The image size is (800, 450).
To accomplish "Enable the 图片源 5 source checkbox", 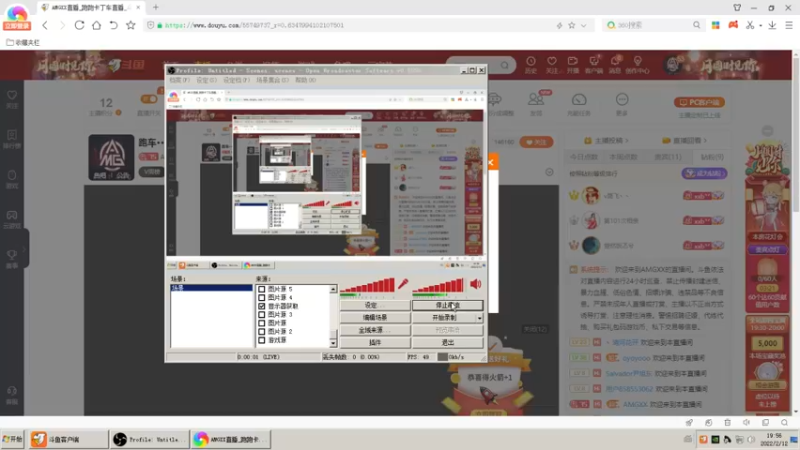I will click(262, 289).
